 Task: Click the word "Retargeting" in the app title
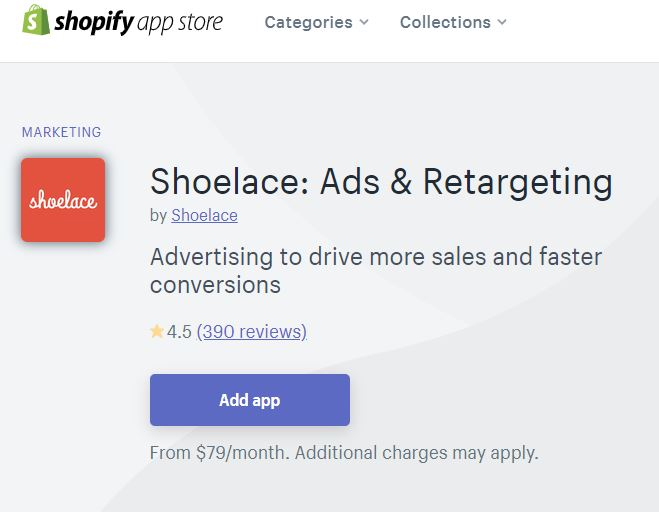pos(517,182)
